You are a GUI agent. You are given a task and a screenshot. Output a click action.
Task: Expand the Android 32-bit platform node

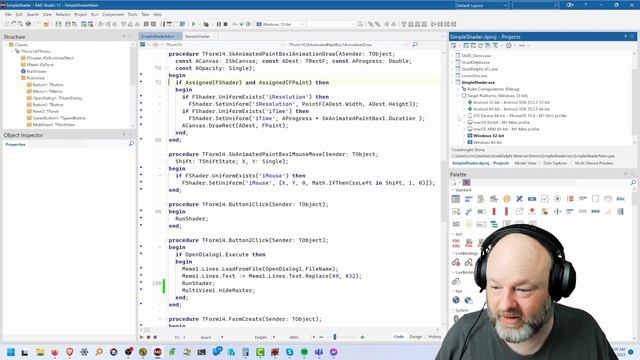464,102
